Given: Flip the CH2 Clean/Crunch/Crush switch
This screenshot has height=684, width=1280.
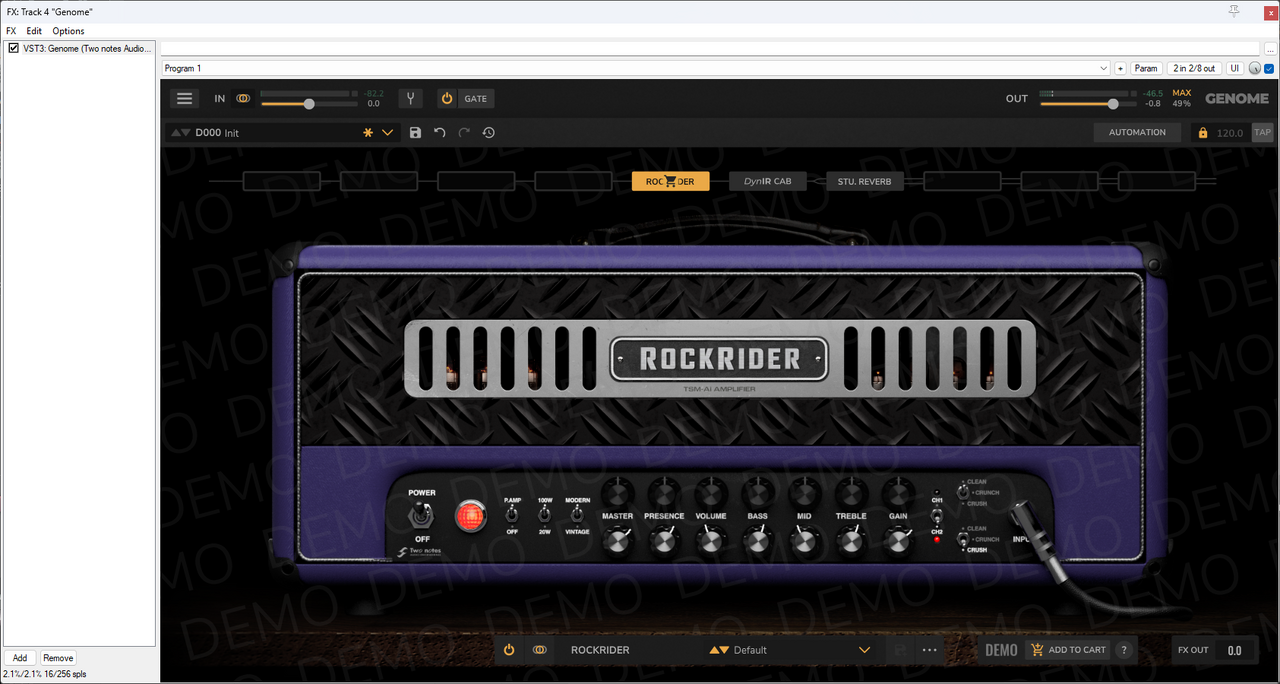Looking at the screenshot, I should tap(962, 540).
